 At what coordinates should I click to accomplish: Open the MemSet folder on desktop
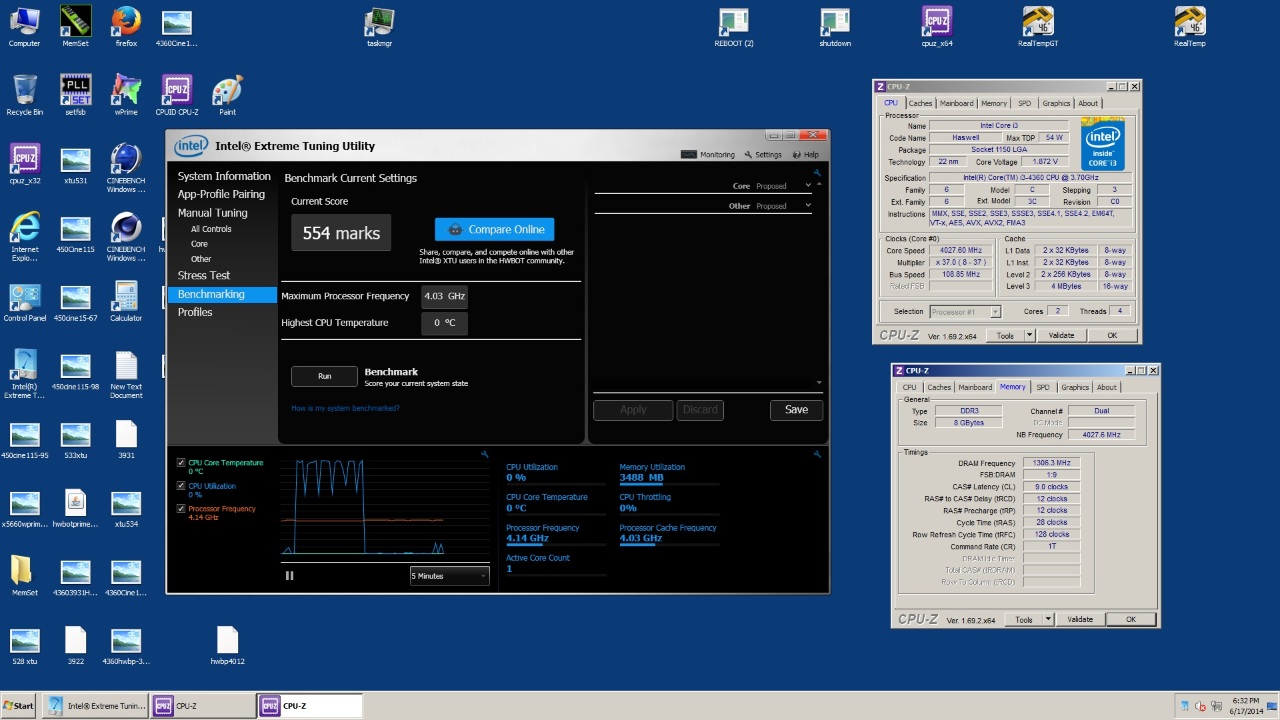coord(25,576)
